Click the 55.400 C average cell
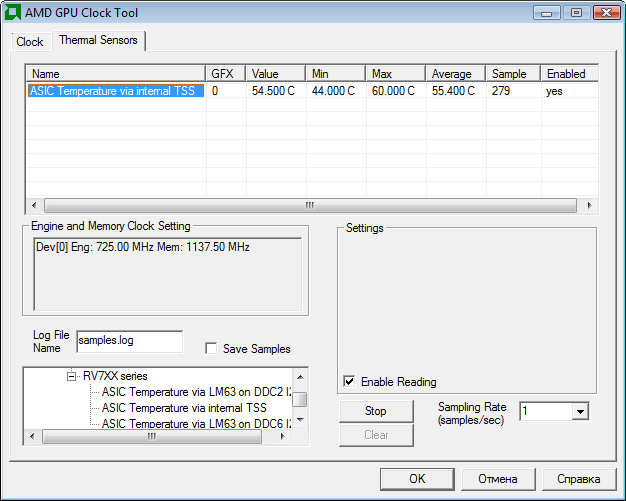Screen dimensions: 626x501 coord(453,91)
